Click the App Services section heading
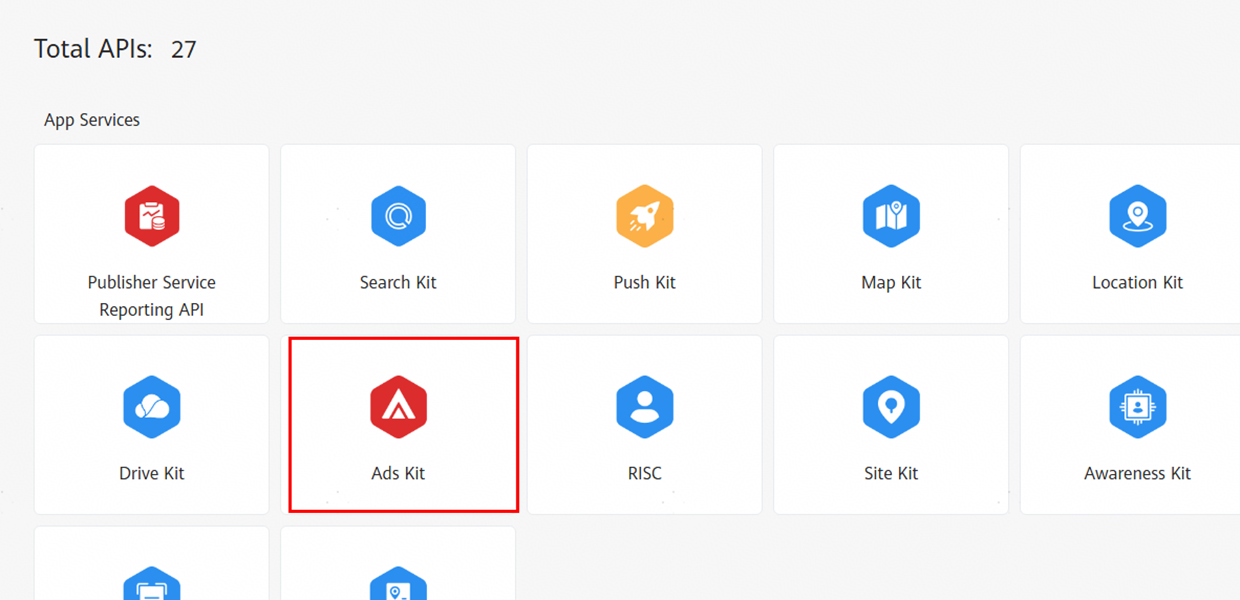Screen dimensions: 1240x600 click(92, 120)
